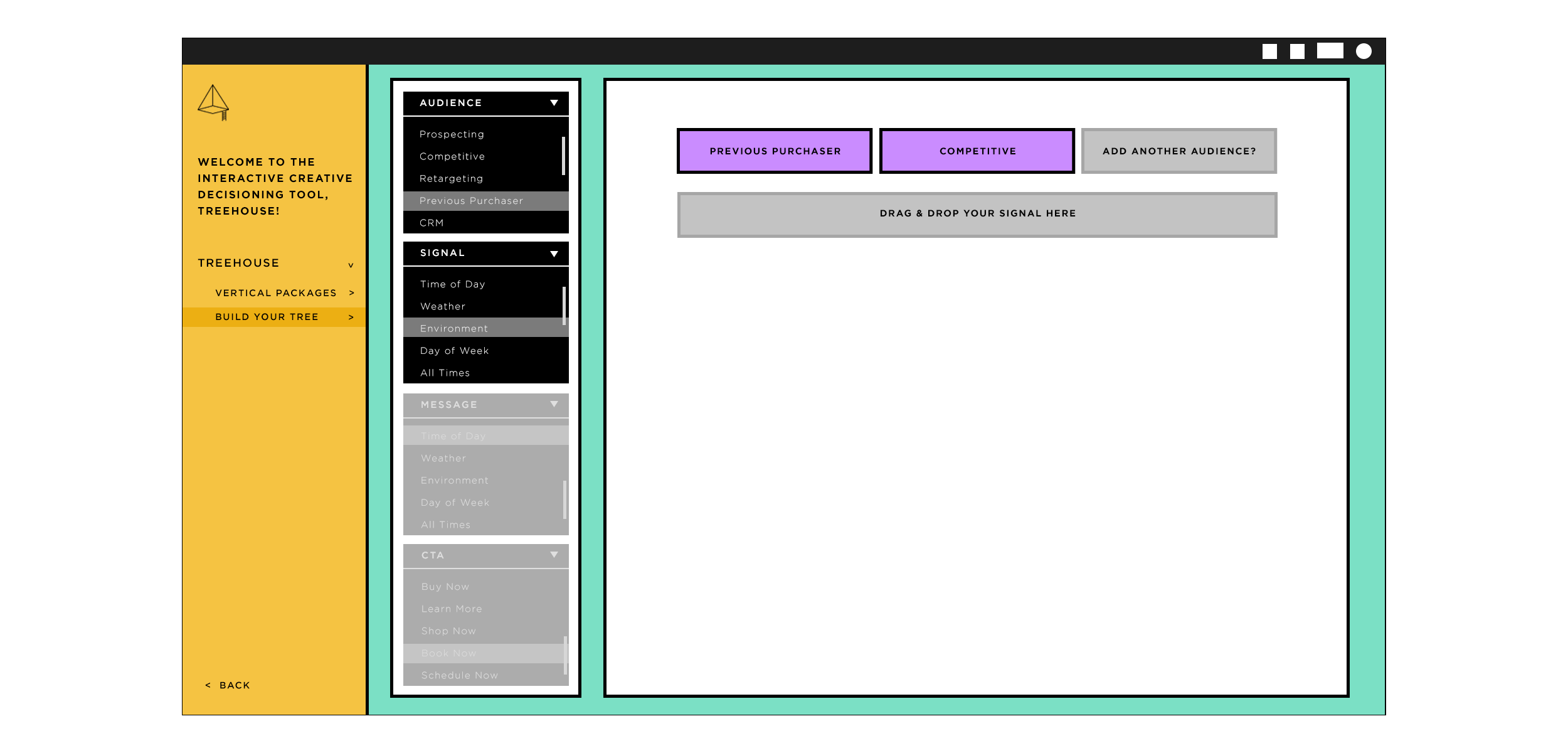Click the Signal list scrollbar
This screenshot has height=753, width=1568.
(x=564, y=306)
